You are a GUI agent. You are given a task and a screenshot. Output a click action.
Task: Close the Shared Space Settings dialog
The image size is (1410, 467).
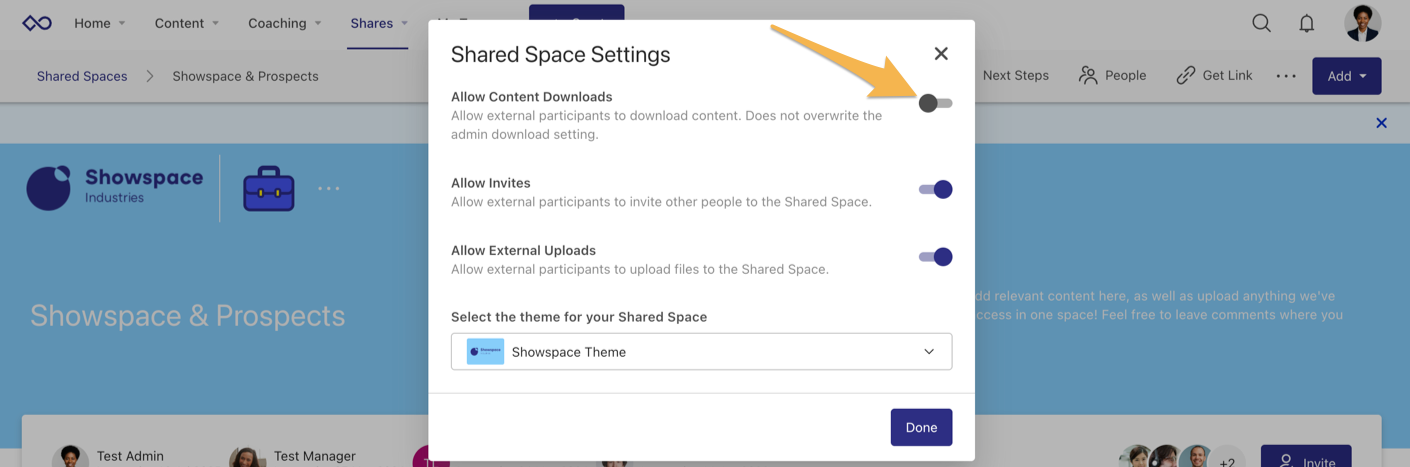(941, 53)
